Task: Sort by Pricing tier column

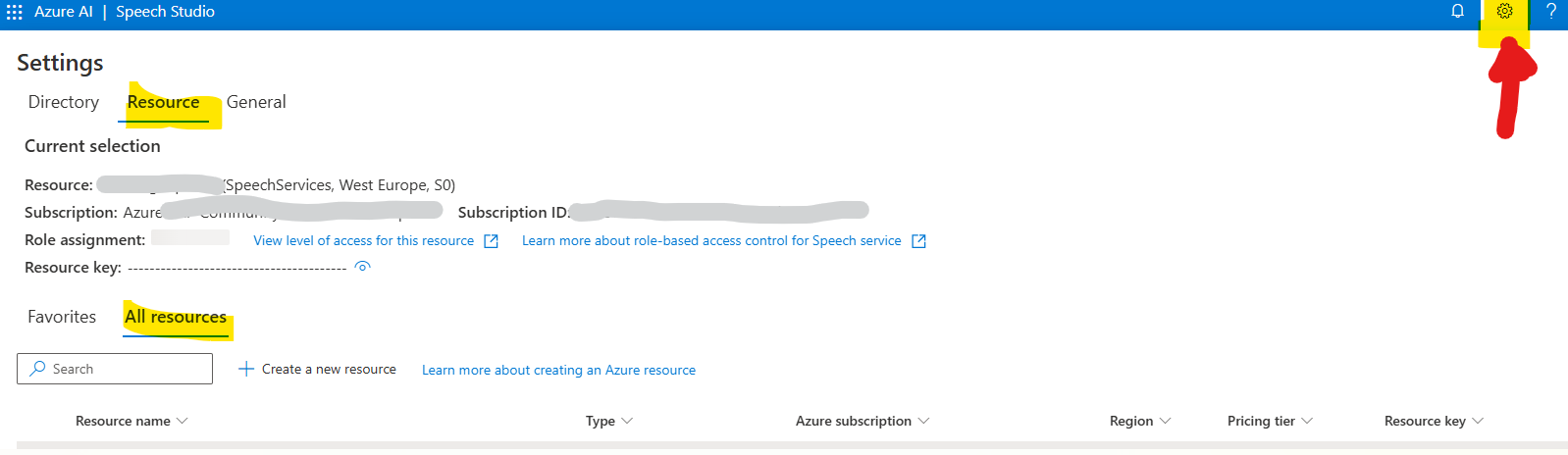Action: pyautogui.click(x=1270, y=421)
